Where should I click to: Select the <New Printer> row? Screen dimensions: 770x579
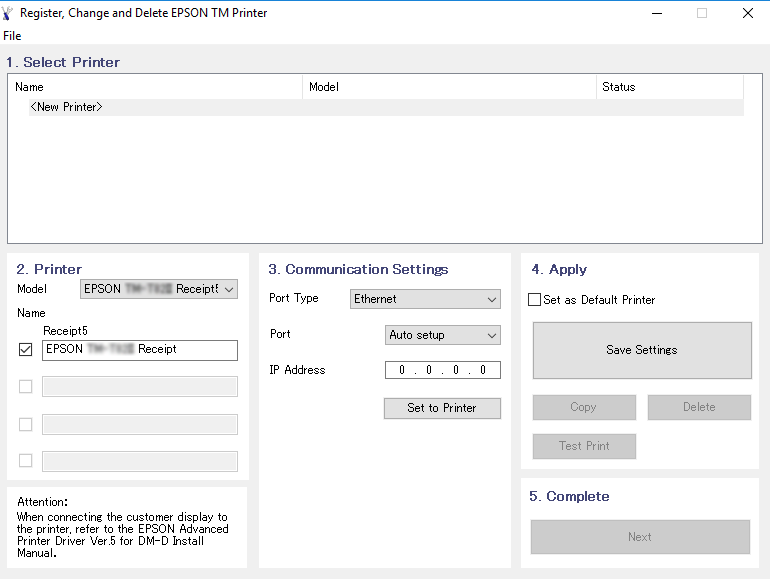(x=386, y=107)
